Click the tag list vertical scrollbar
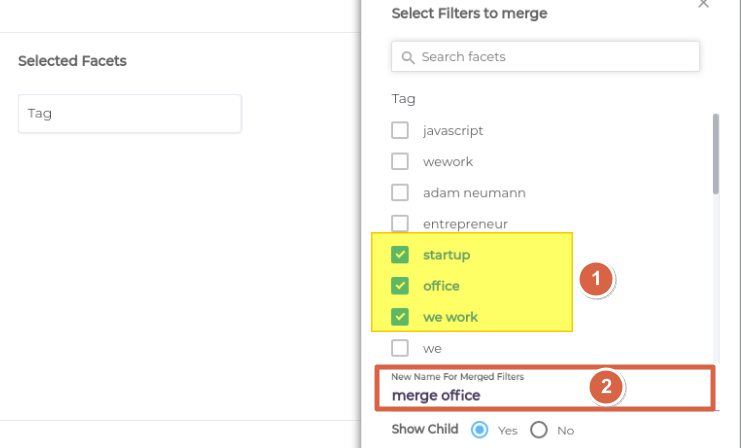Screen dimensions: 741x448 tap(716, 154)
